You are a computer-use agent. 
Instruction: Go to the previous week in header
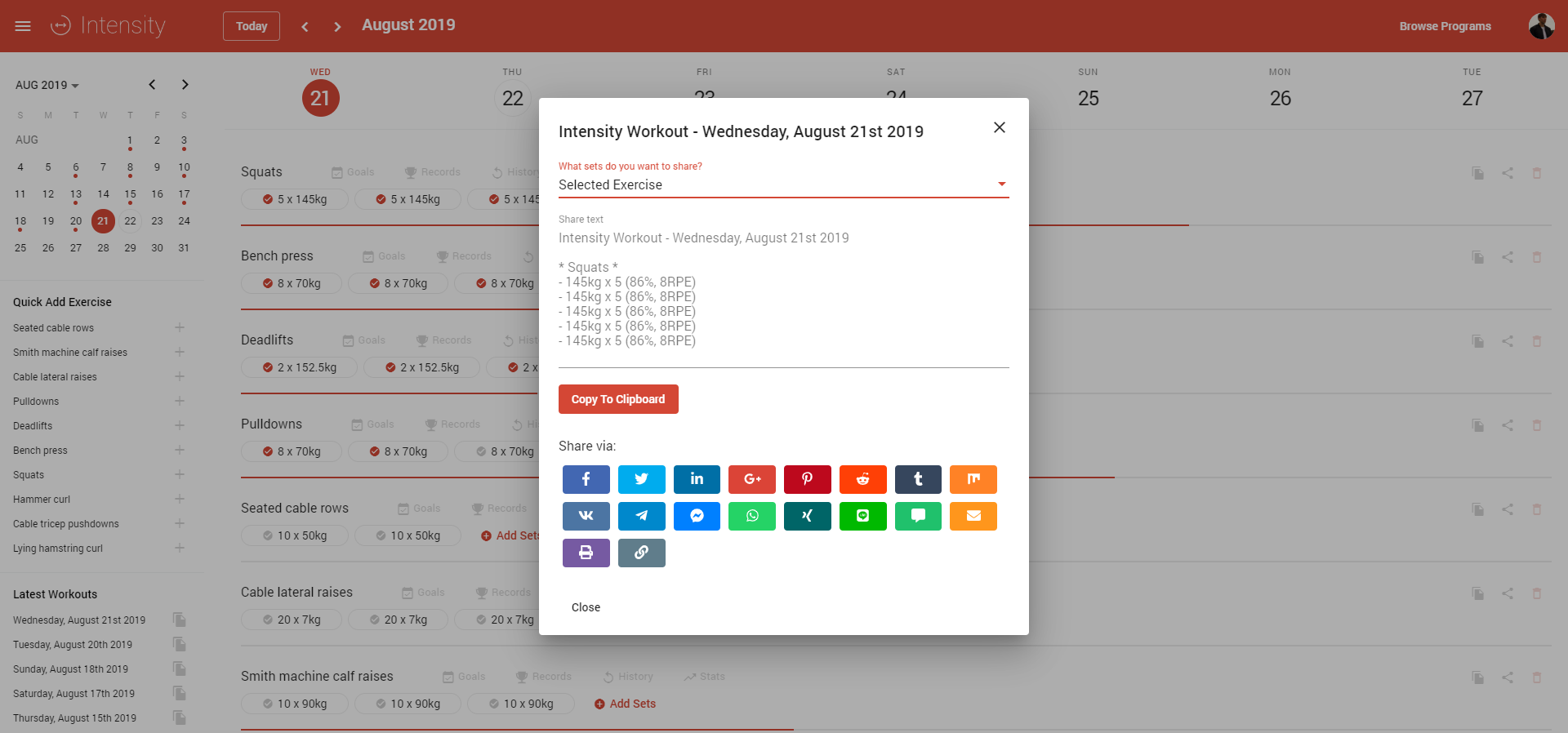tap(305, 26)
